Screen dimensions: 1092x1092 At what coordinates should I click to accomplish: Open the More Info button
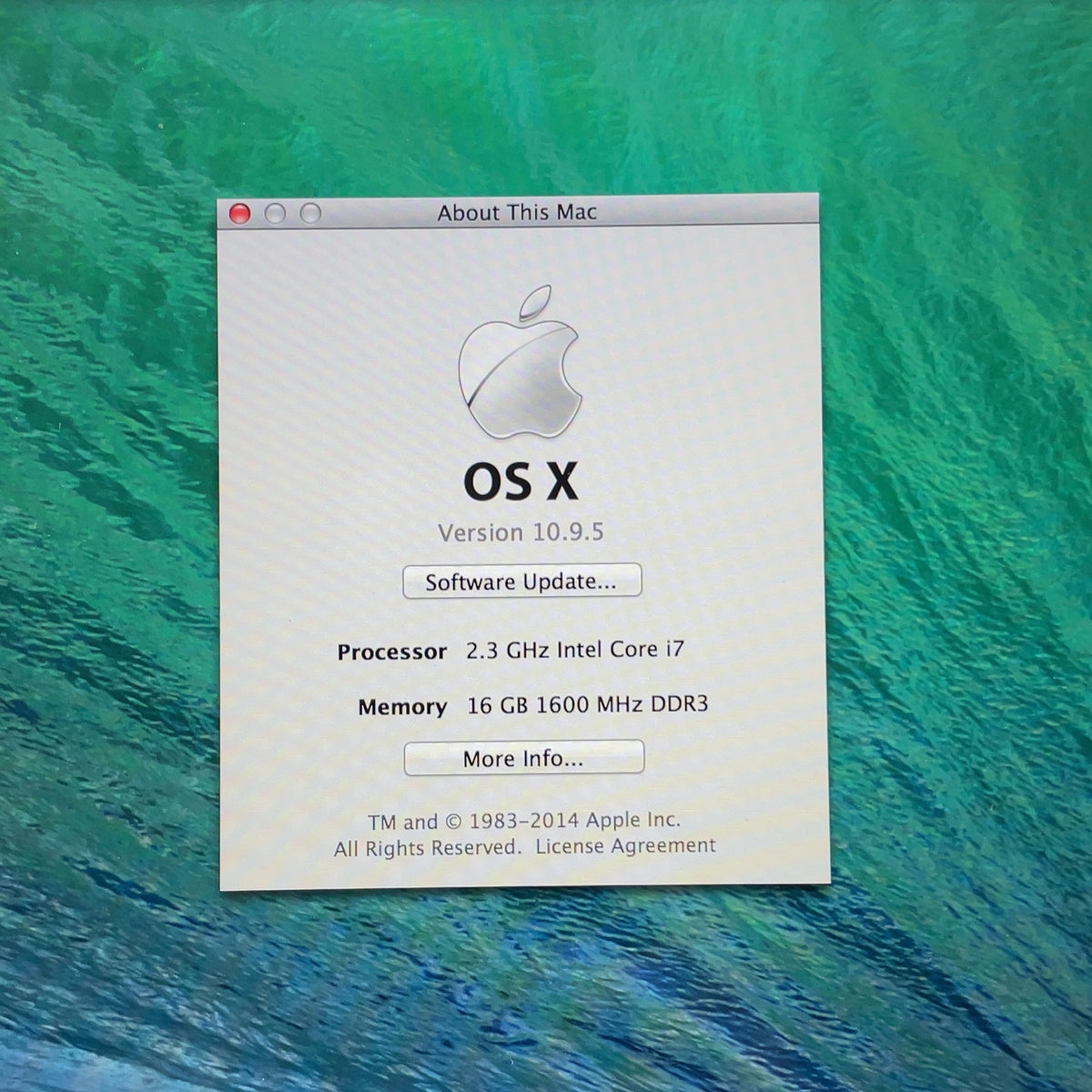(524, 758)
